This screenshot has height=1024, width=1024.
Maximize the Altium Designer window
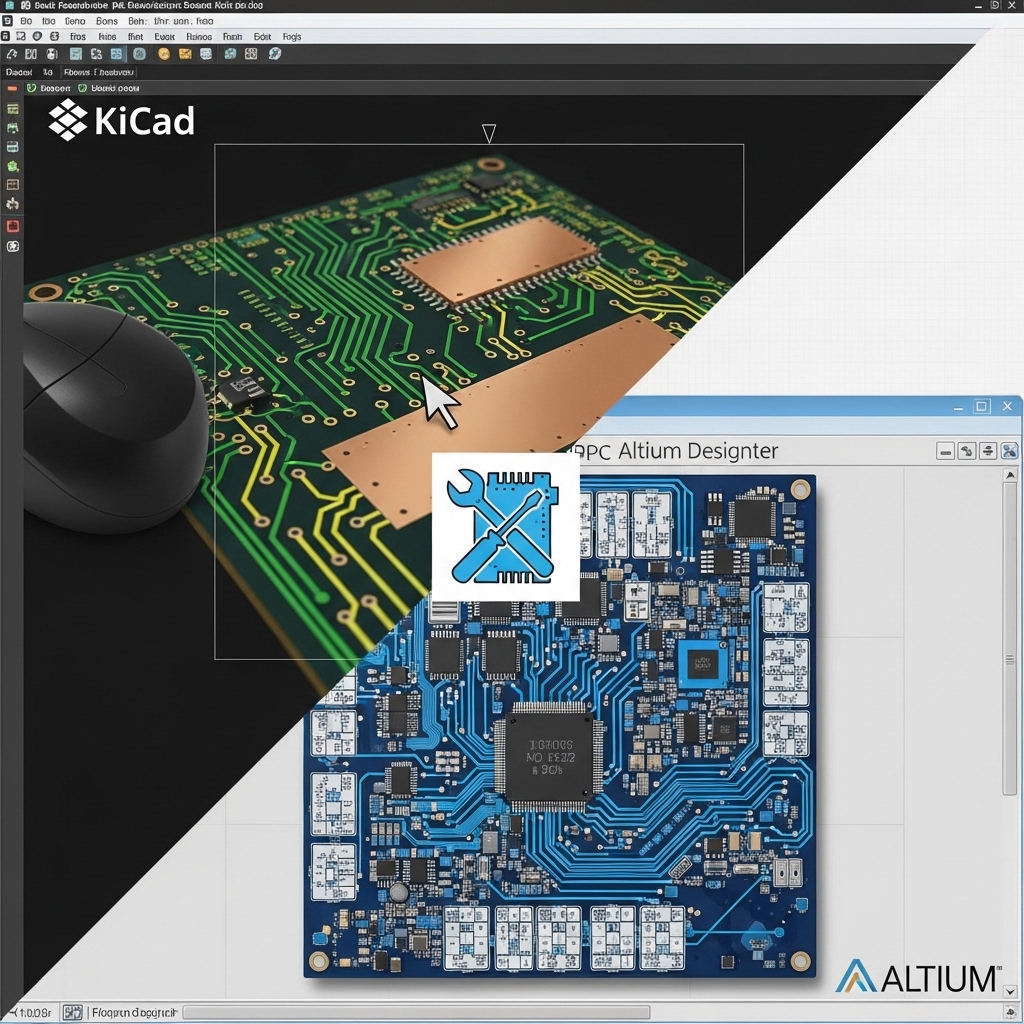(982, 406)
